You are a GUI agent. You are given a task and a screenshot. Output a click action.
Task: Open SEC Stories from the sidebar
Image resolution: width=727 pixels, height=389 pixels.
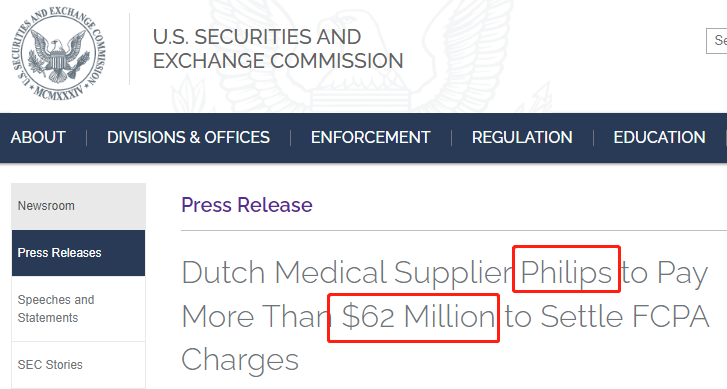78,365
